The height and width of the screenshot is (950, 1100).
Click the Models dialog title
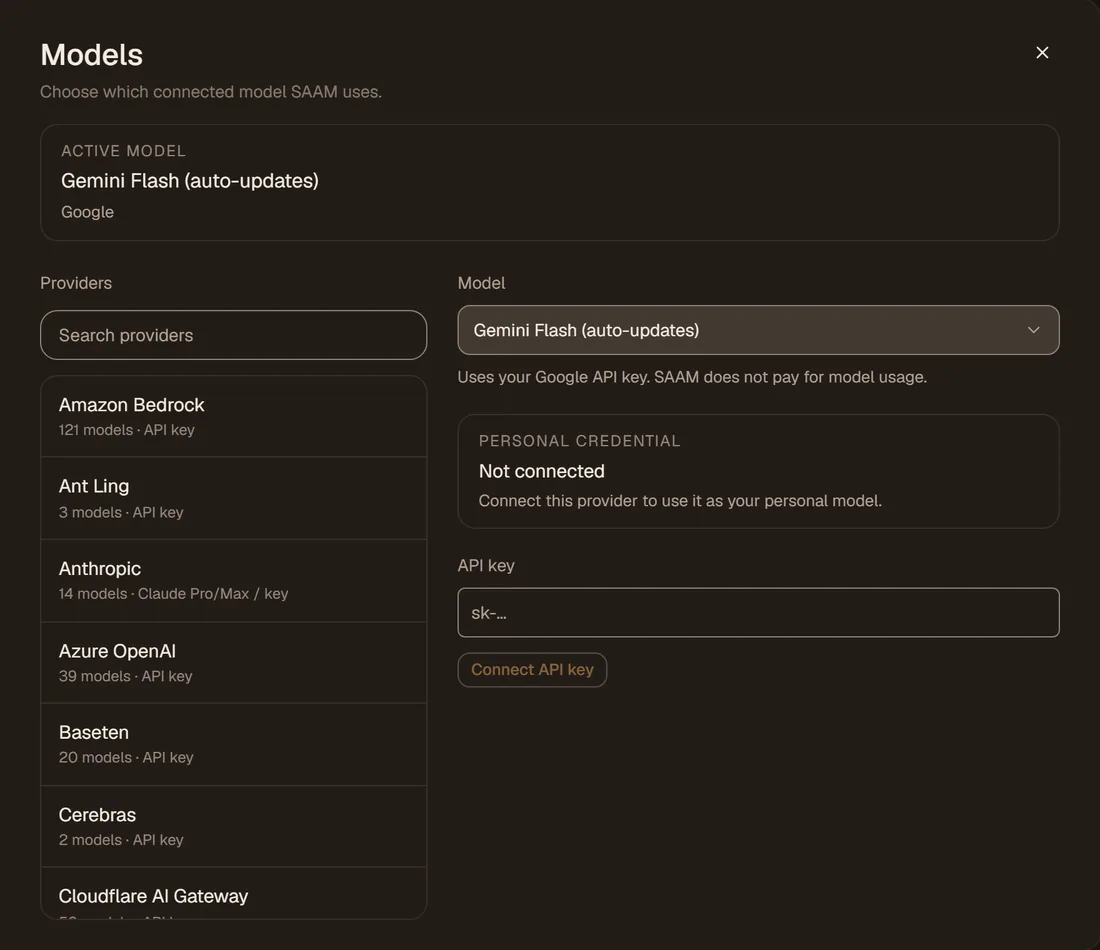click(91, 55)
